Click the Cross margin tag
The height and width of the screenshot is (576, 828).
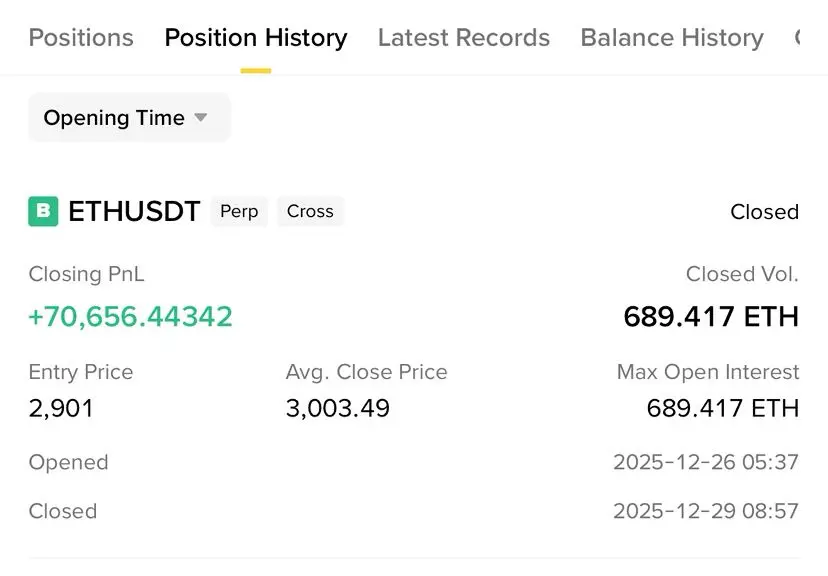tap(310, 212)
